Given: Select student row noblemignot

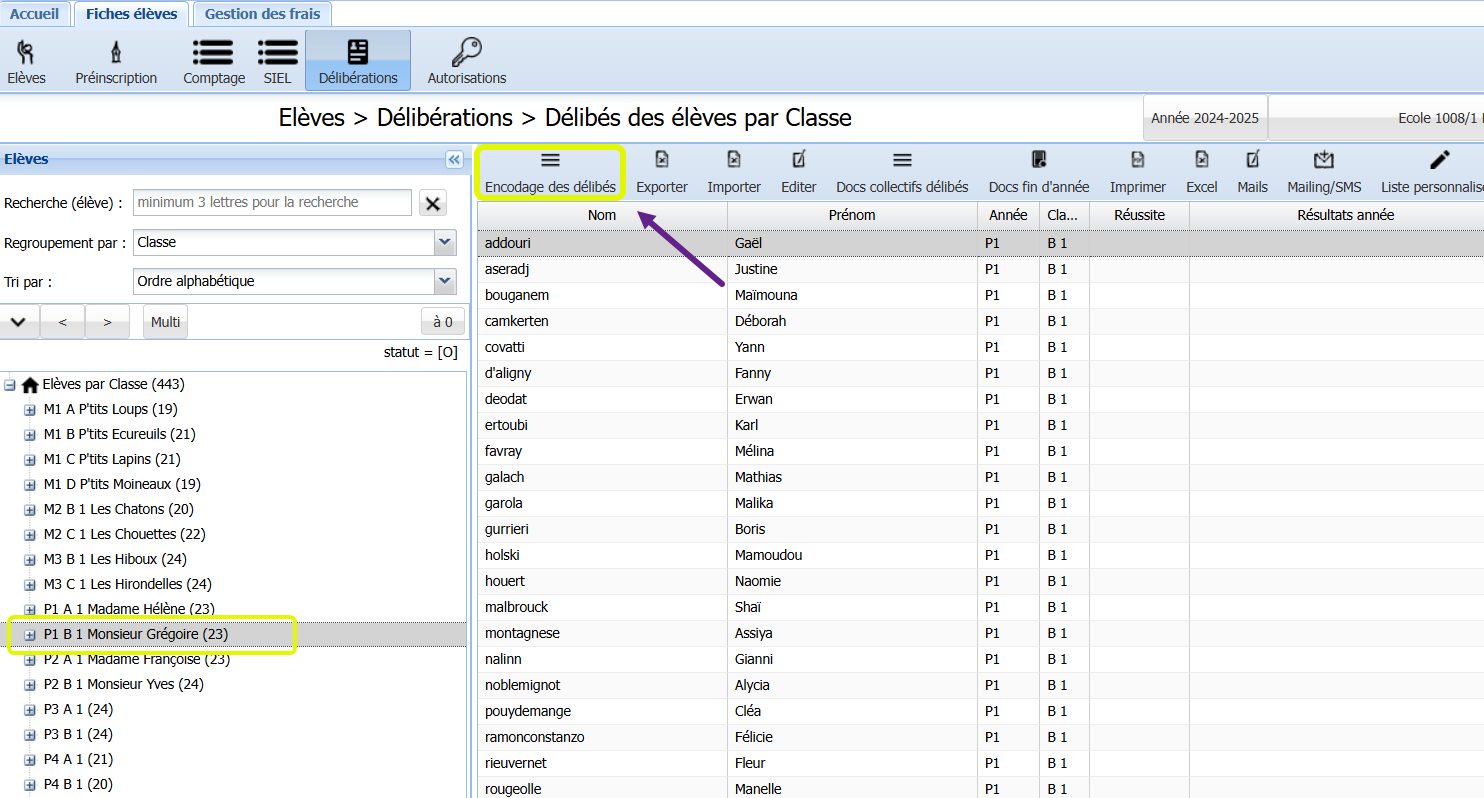Looking at the screenshot, I should (980, 685).
